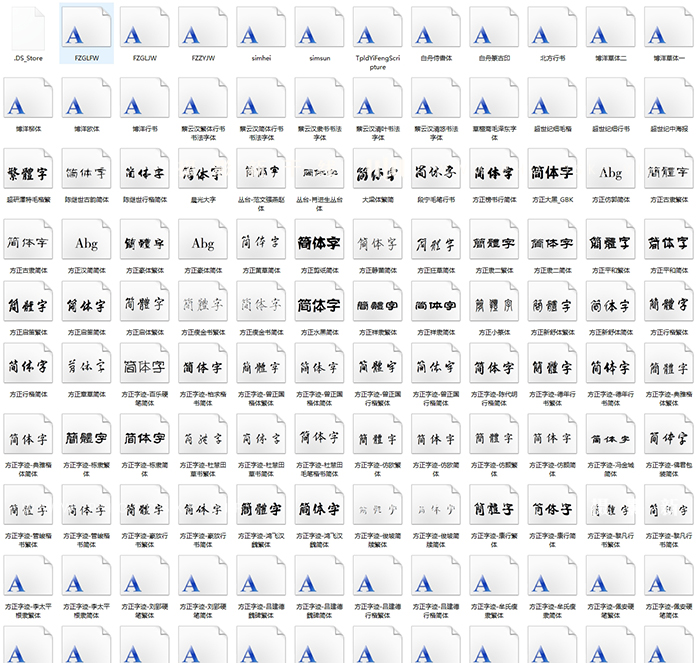Click the 博洋柳体 font file icon
This screenshot has width=700, height=663.
pos(28,98)
